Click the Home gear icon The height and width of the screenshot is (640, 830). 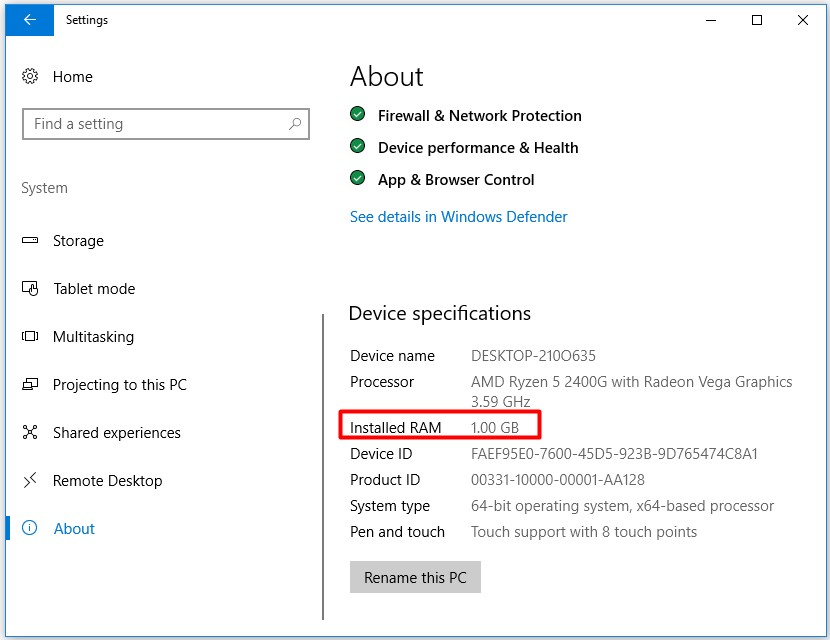tap(30, 77)
